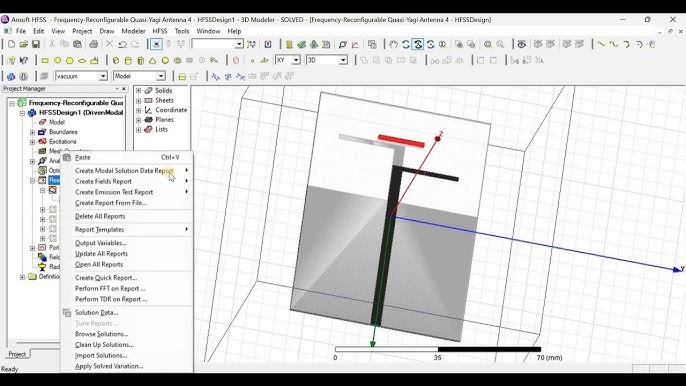Click the plot report chart icon
This screenshot has width=686, height=386.
(355, 44)
